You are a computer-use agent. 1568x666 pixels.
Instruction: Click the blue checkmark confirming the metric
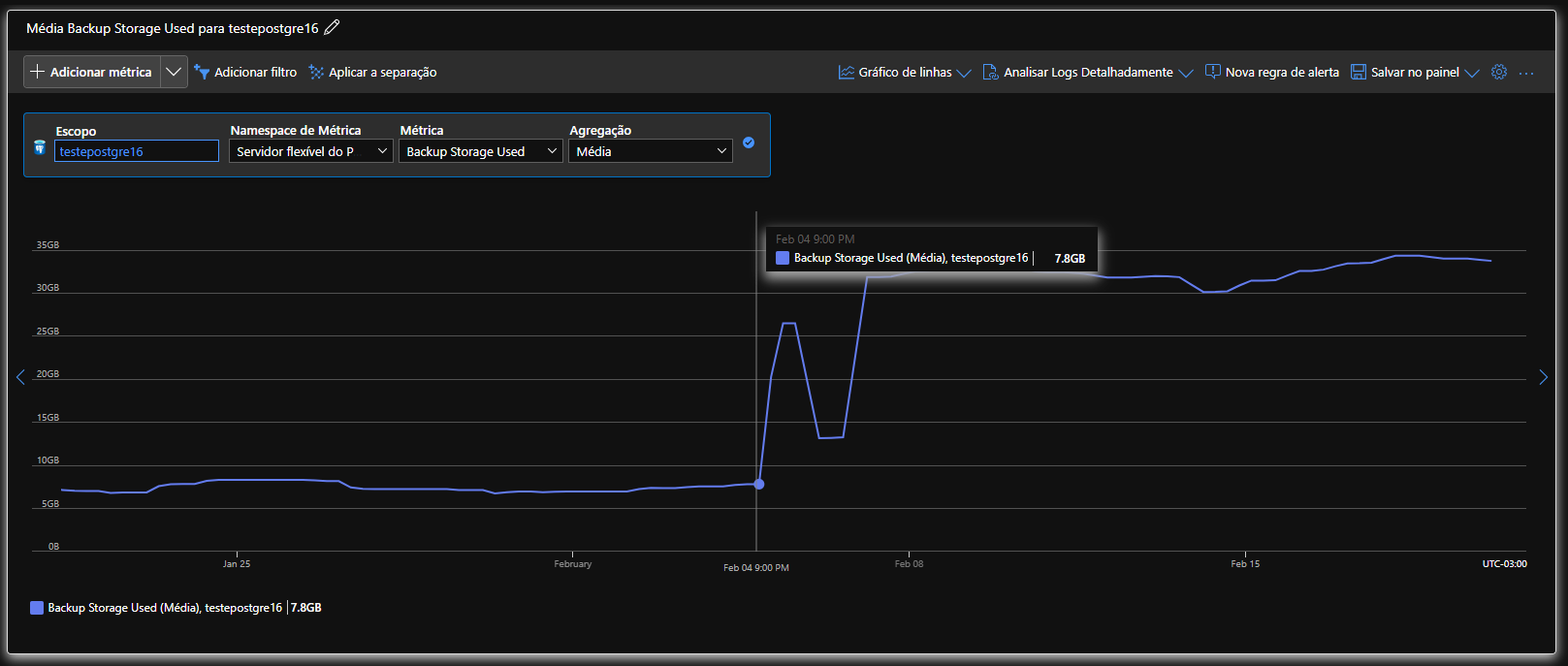pyautogui.click(x=749, y=143)
